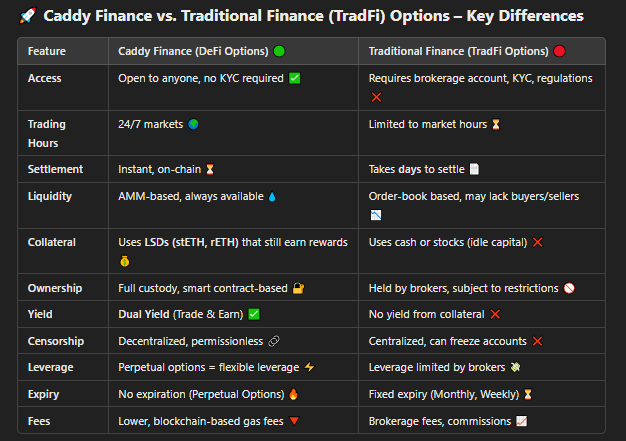The height and width of the screenshot is (441, 626).
Task: Click the money bag emoji in Collateral row
Action: click(x=125, y=261)
